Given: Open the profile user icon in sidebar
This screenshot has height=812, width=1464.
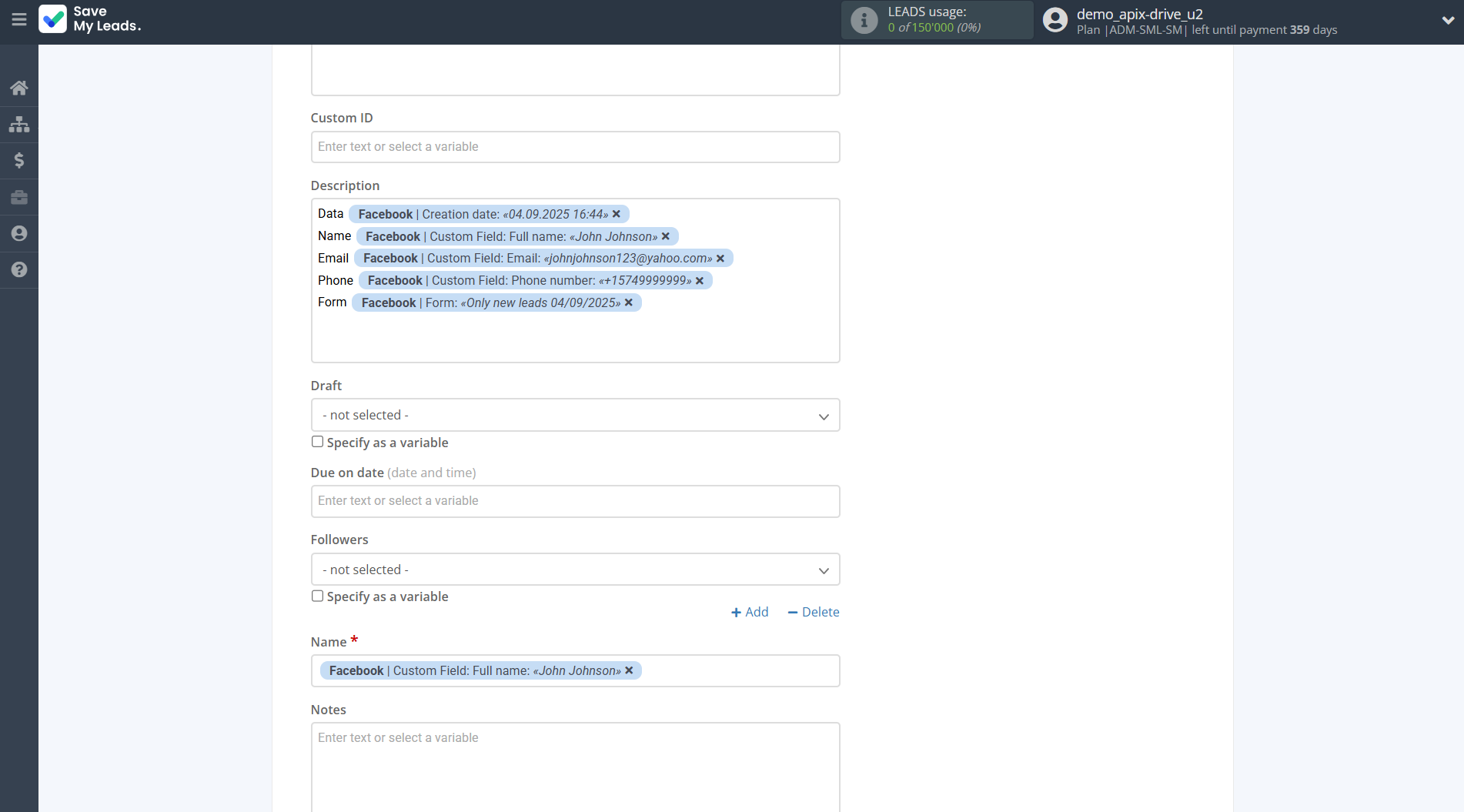Looking at the screenshot, I should [x=19, y=233].
